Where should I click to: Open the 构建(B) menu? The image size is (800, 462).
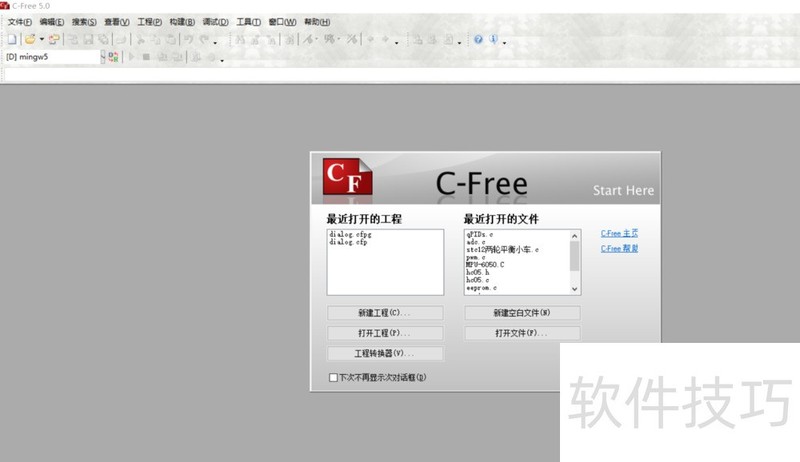182,22
